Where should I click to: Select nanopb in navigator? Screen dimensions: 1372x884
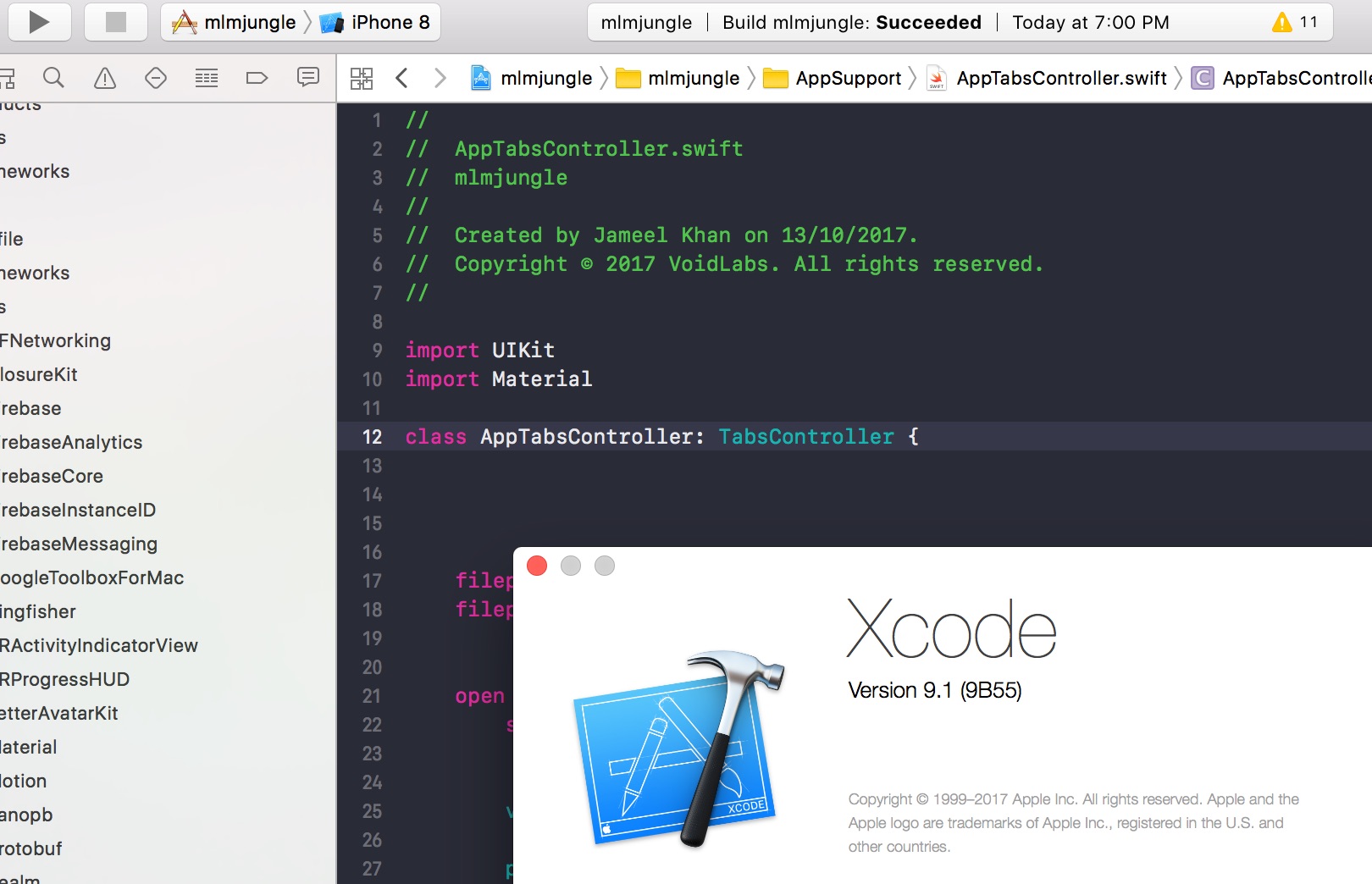point(26,815)
